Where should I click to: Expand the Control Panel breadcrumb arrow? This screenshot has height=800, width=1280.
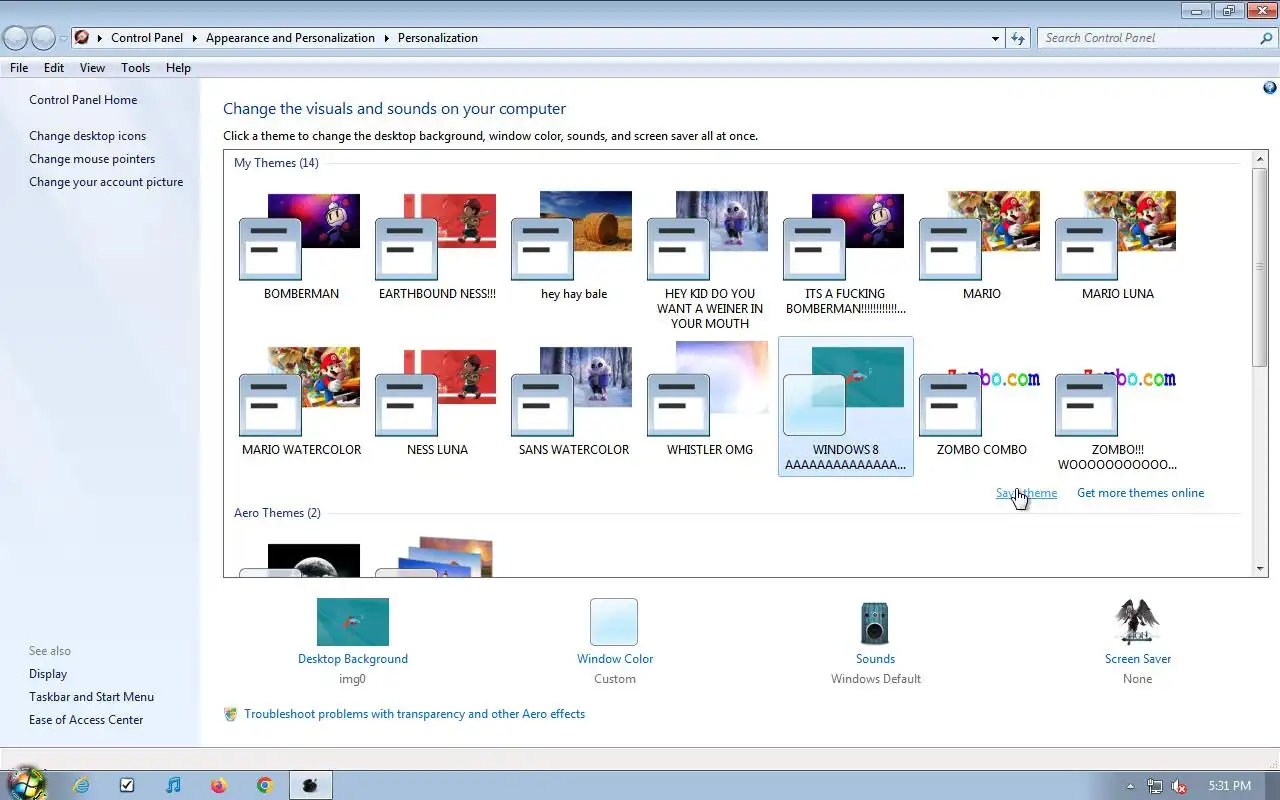pos(194,38)
